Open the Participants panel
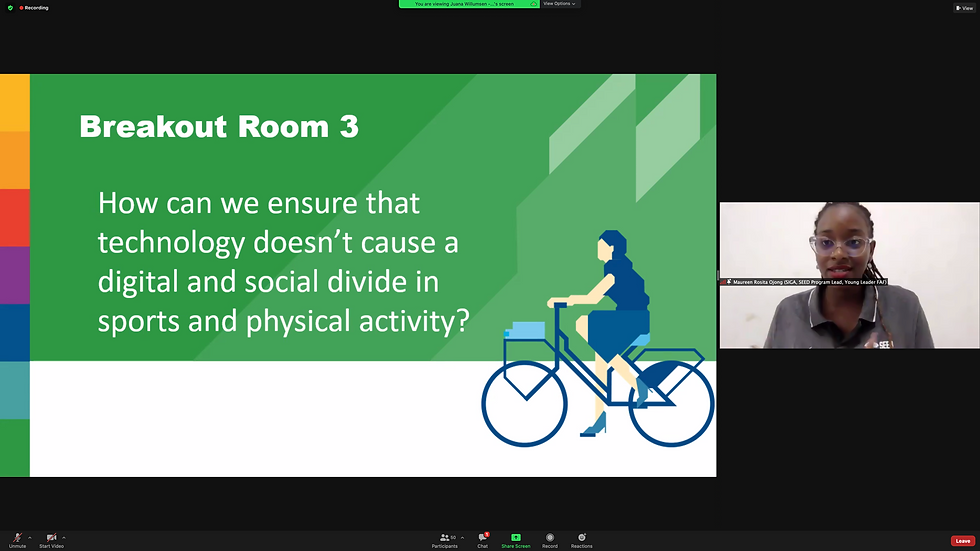 tap(444, 540)
